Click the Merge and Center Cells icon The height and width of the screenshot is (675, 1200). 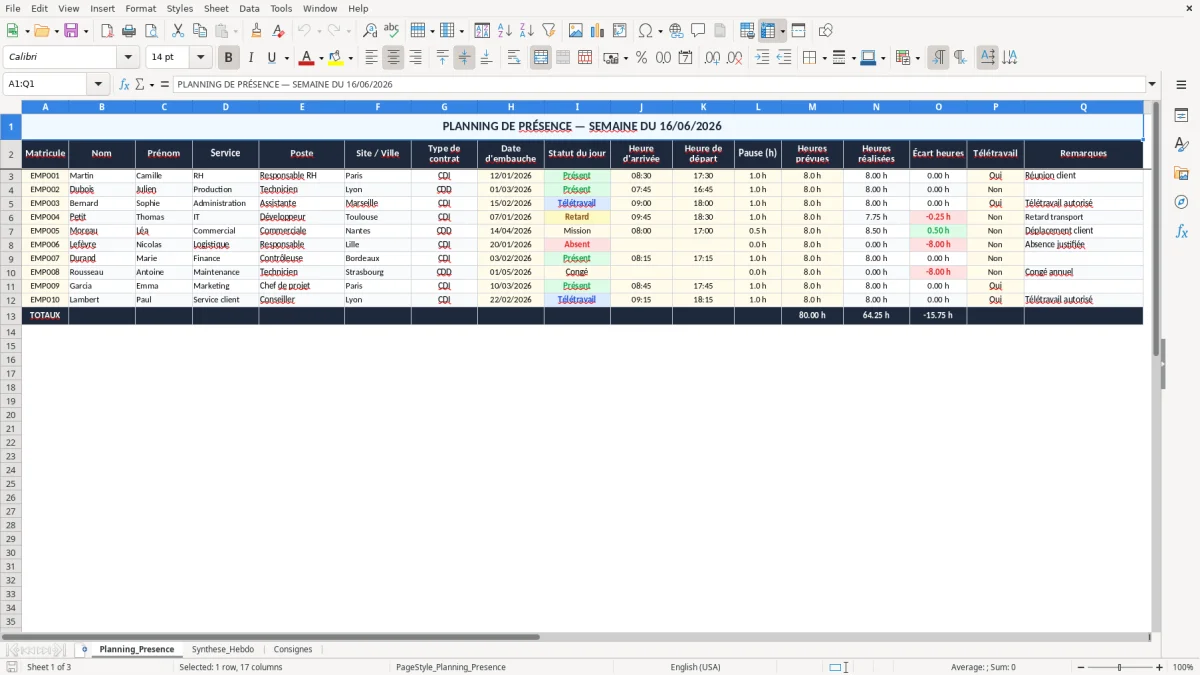pyautogui.click(x=541, y=58)
